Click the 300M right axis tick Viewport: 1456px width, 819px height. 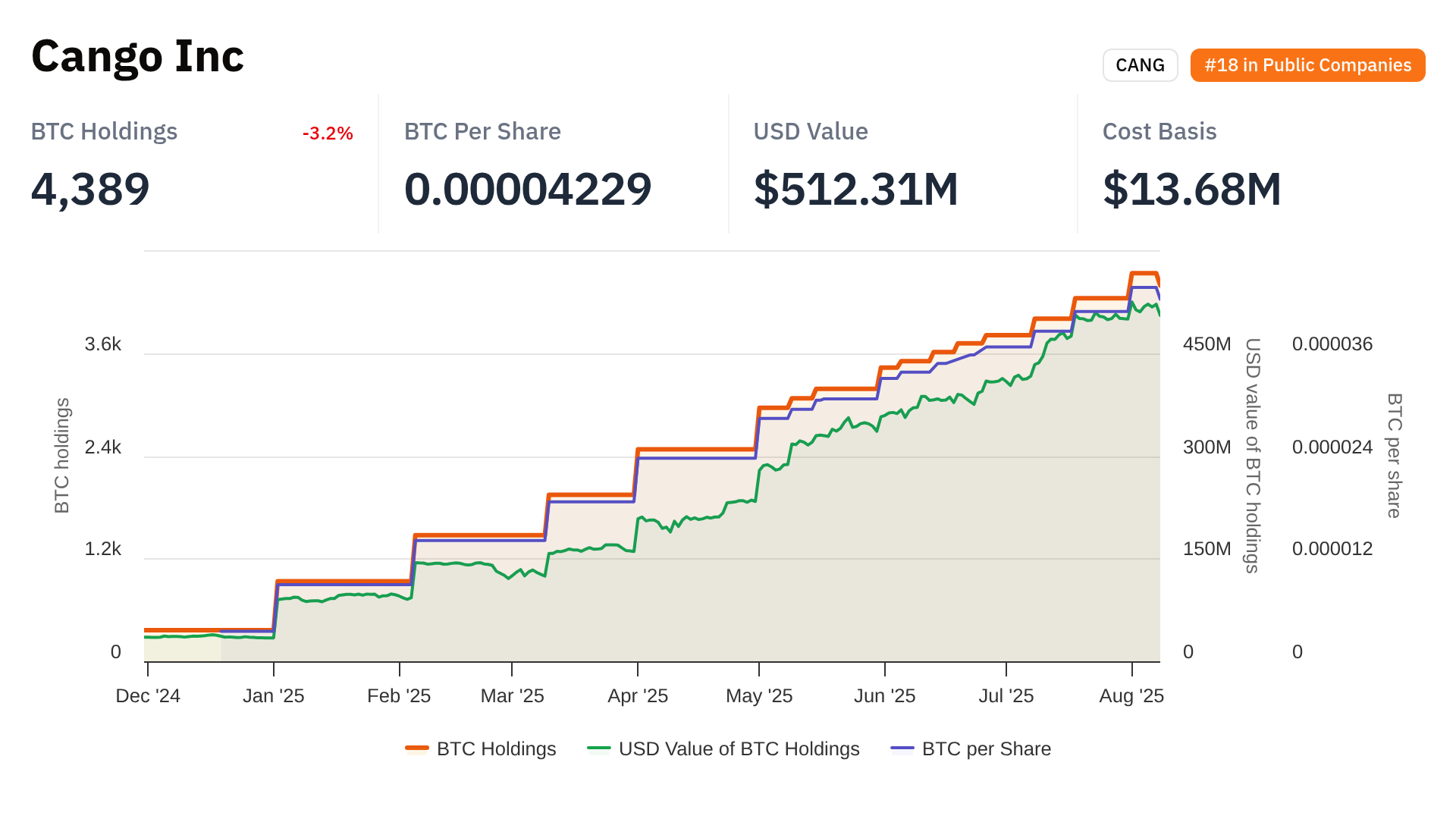(x=1207, y=447)
